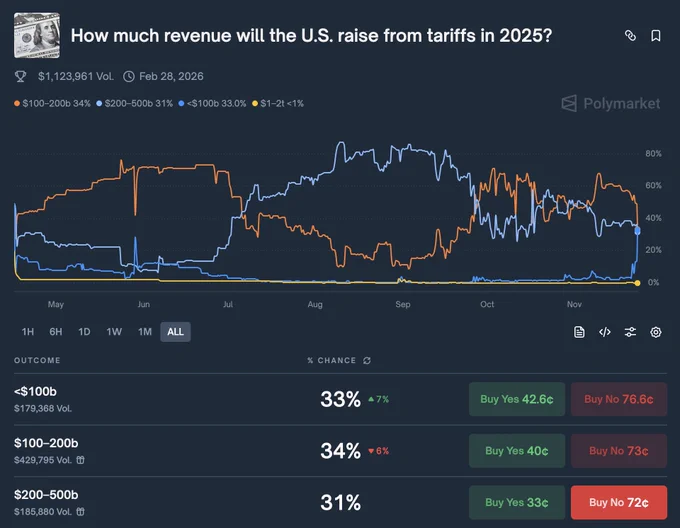680x528 pixels.
Task: Buy Yes at 42.6¢ for <$100b
Action: 517,399
